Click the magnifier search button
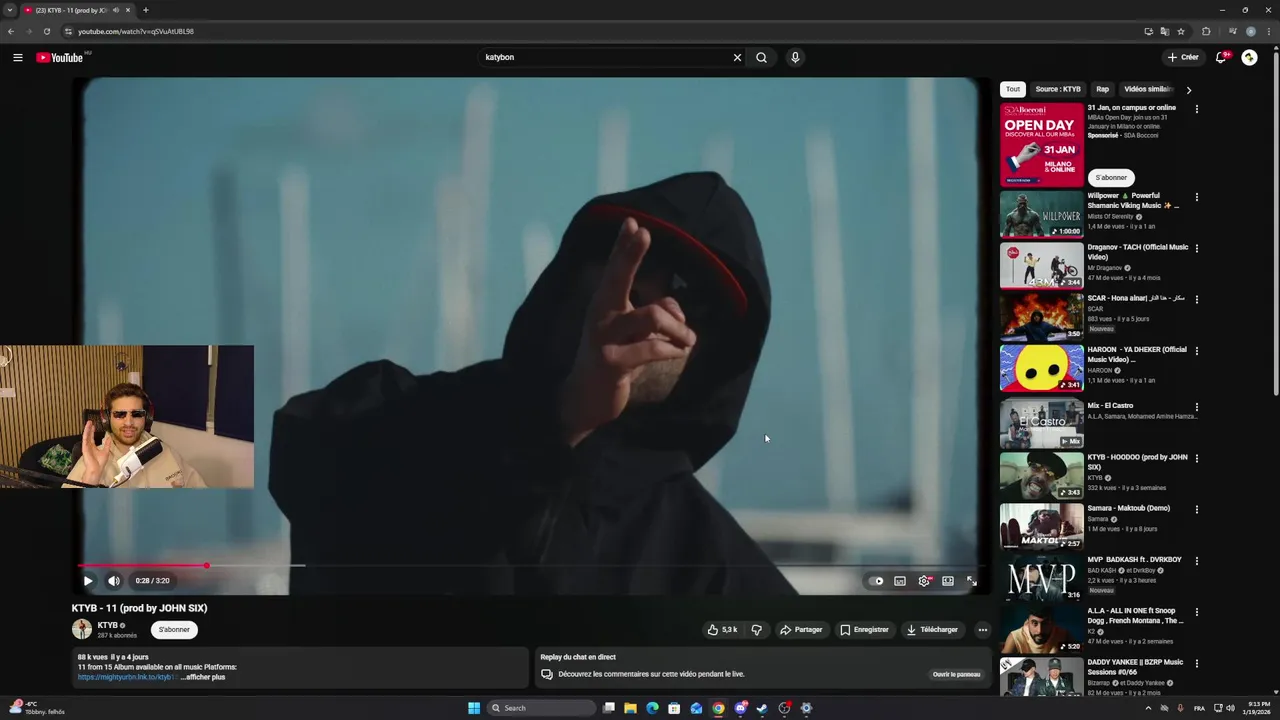 (x=761, y=57)
